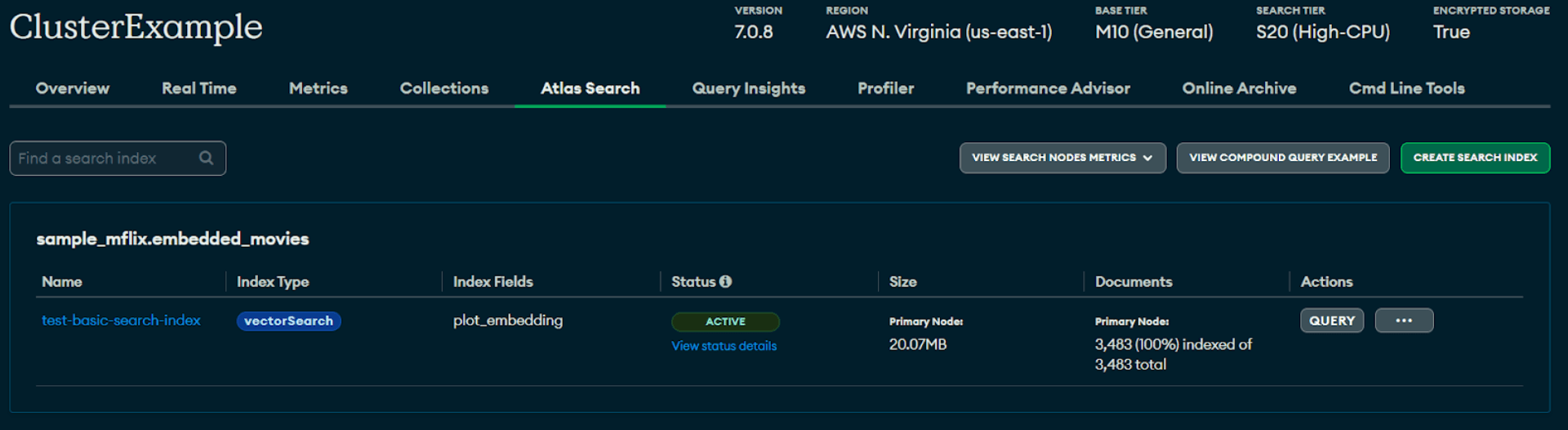
Task: Click the 7.0.8 version value
Action: 753,32
